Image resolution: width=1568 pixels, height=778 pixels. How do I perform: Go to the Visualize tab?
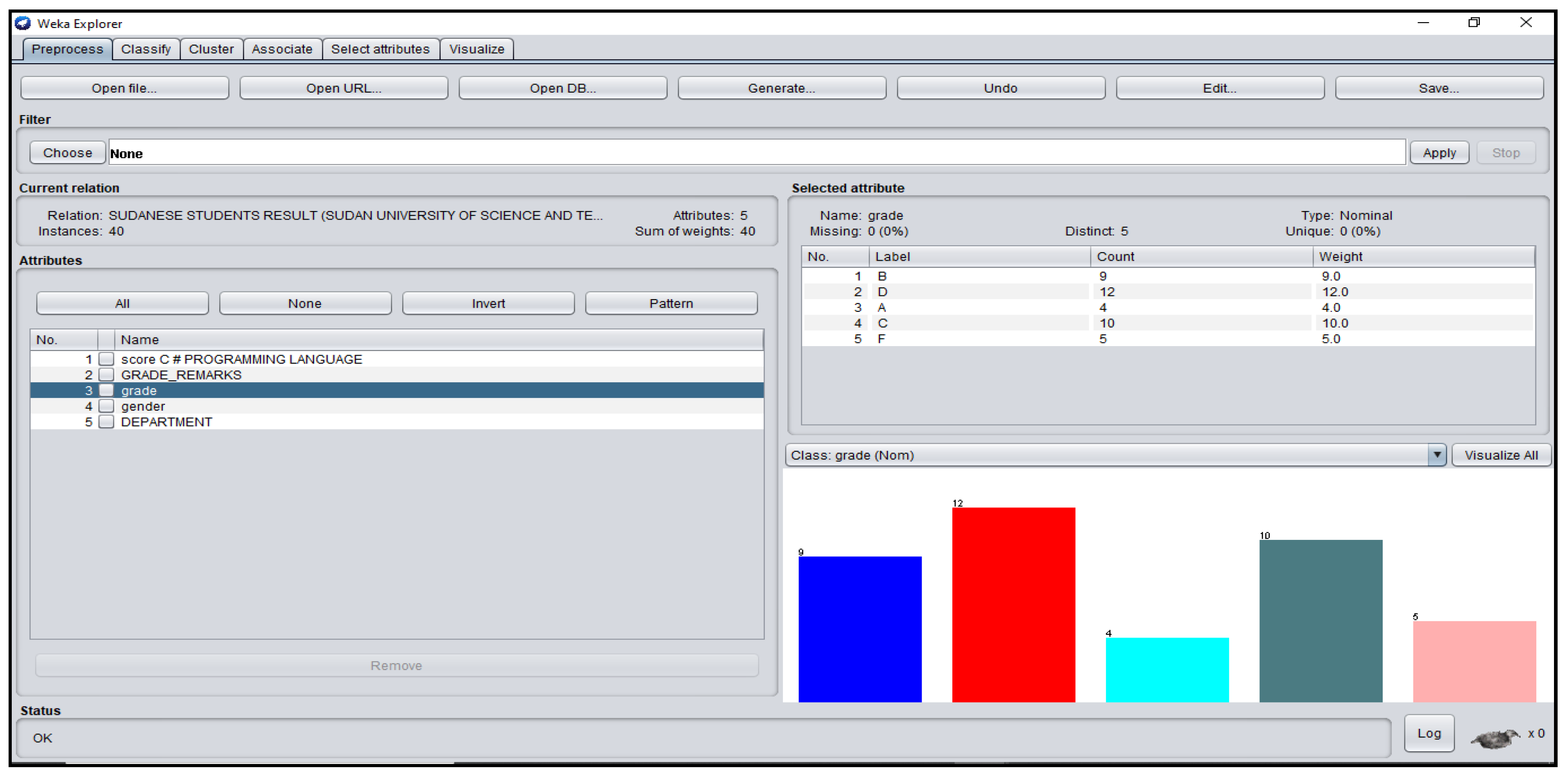[476, 49]
